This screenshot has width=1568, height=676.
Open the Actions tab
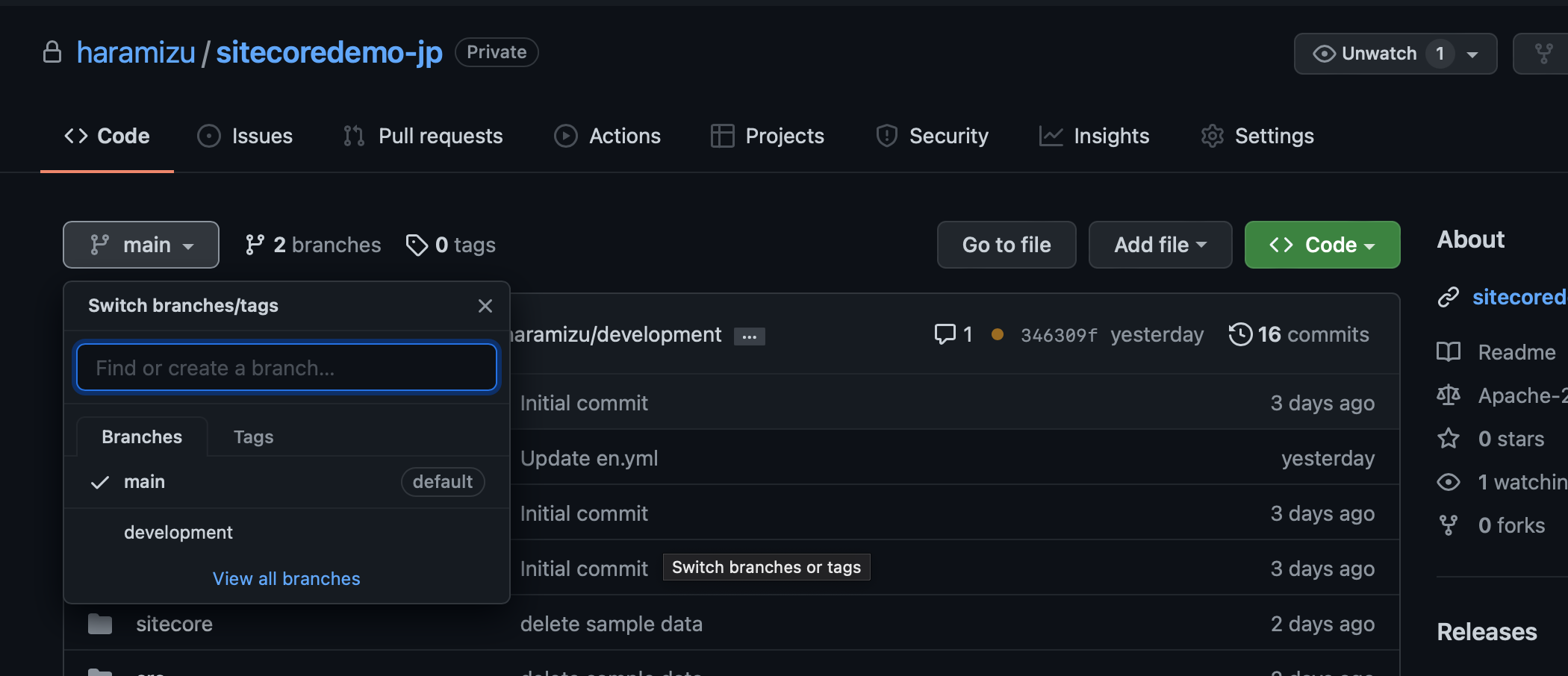pyautogui.click(x=607, y=136)
